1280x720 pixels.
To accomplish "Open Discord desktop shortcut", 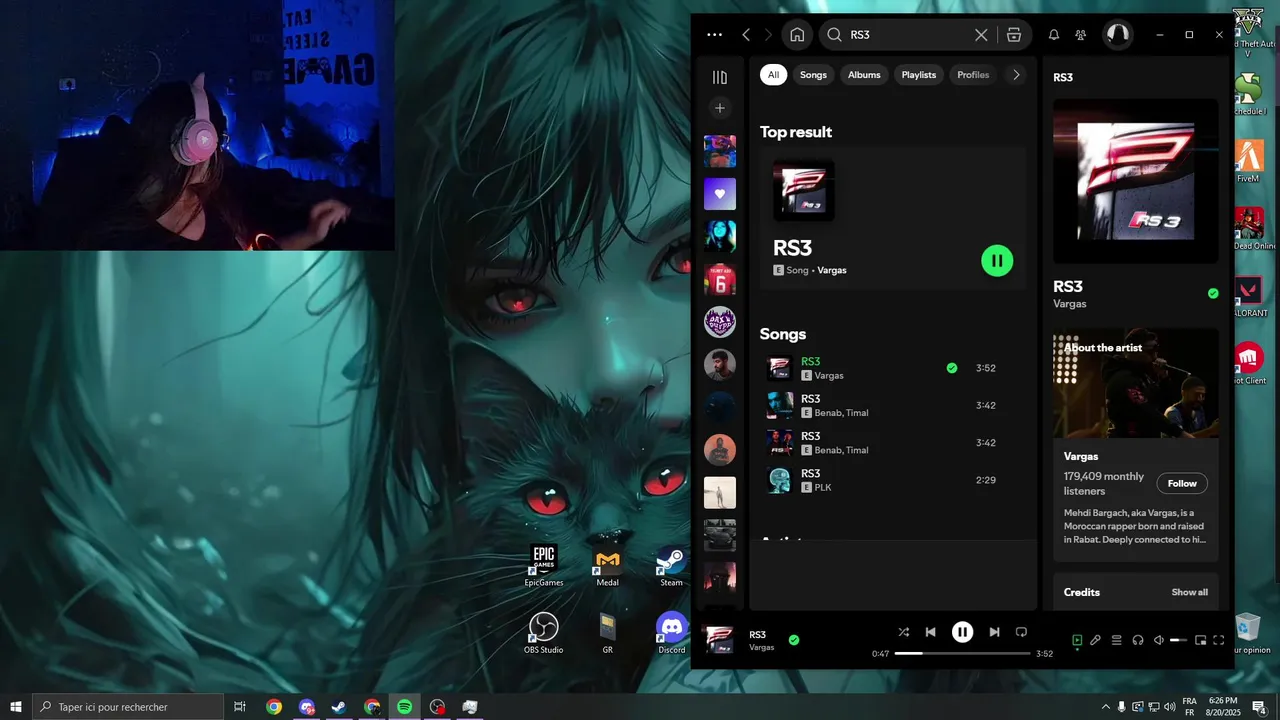I will 672,633.
